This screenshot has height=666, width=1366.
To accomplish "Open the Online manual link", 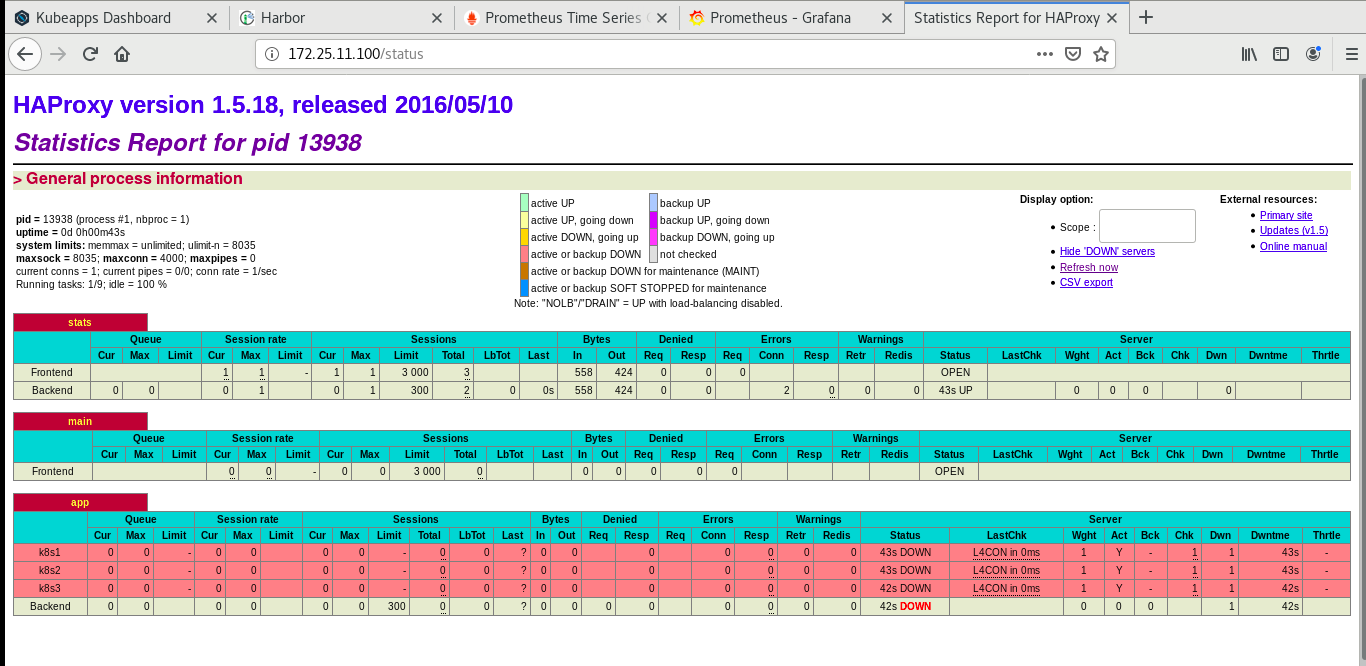I will pyautogui.click(x=1293, y=246).
